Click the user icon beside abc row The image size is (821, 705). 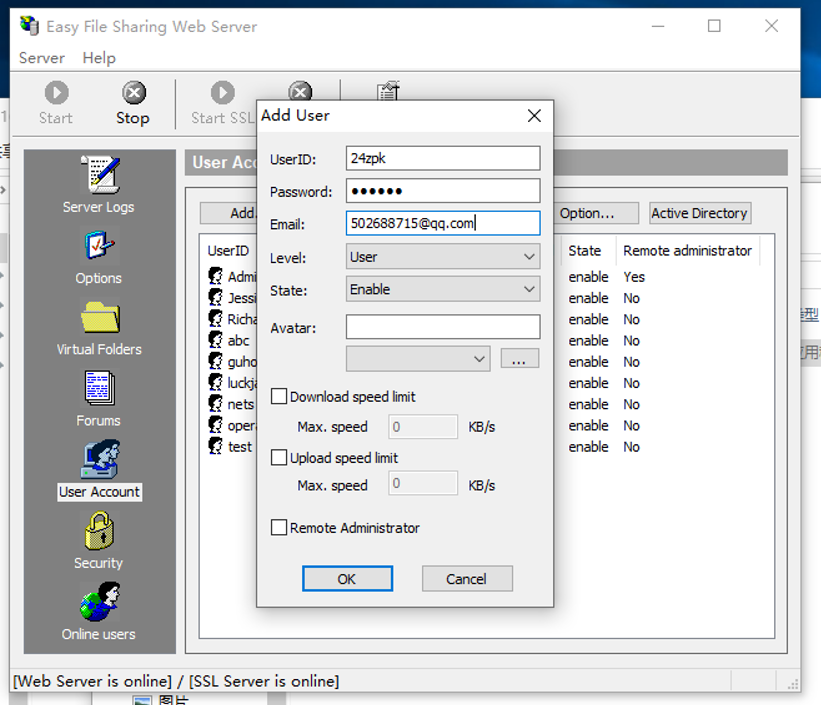[x=215, y=340]
